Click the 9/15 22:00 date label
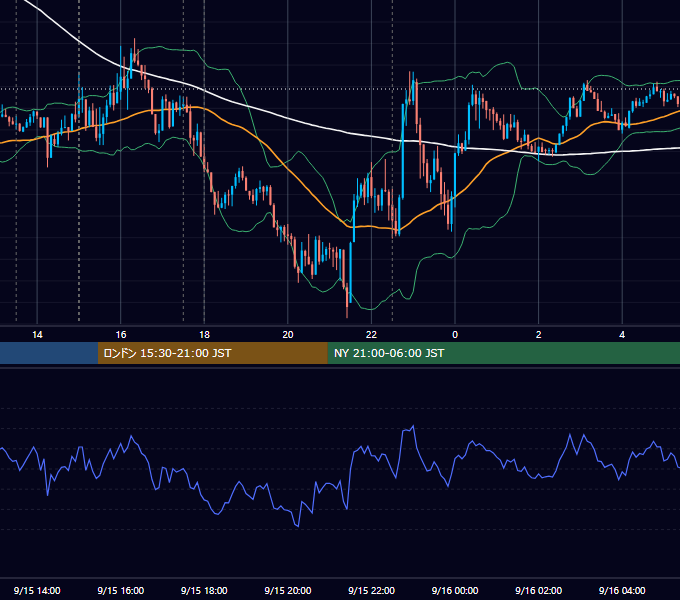The height and width of the screenshot is (600, 680). (x=371, y=590)
